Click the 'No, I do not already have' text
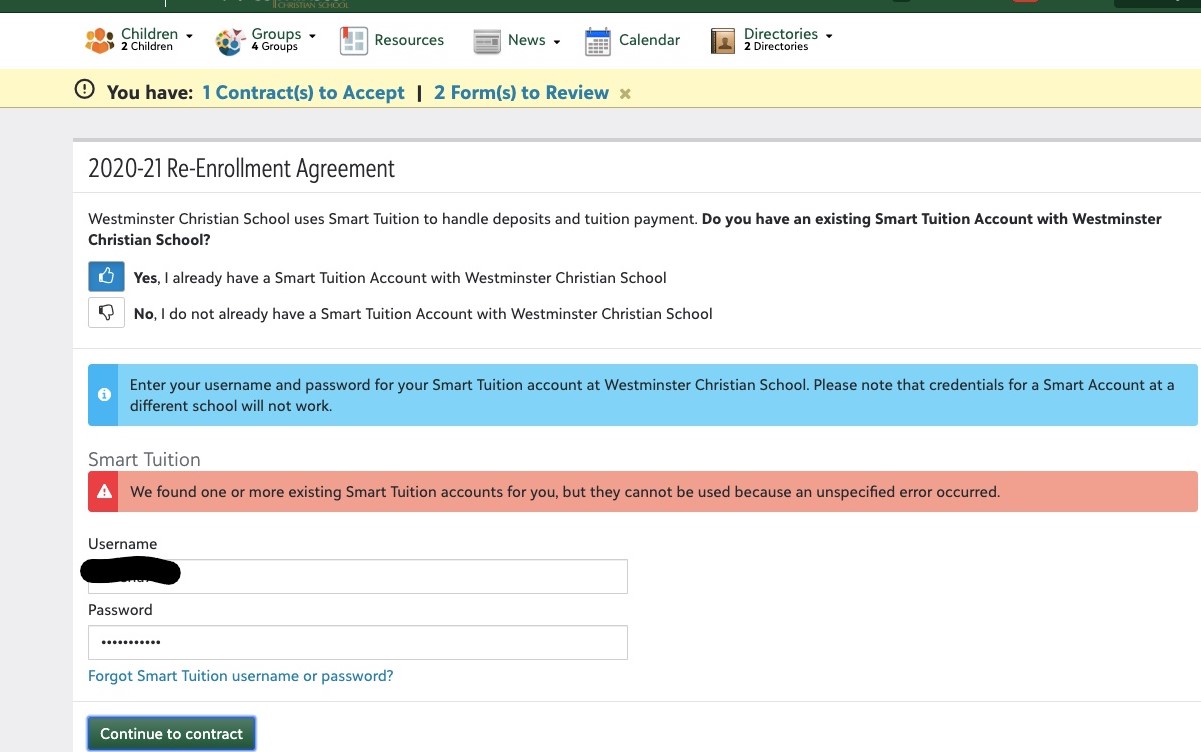Viewport: 1201px width, 752px height. tap(423, 314)
